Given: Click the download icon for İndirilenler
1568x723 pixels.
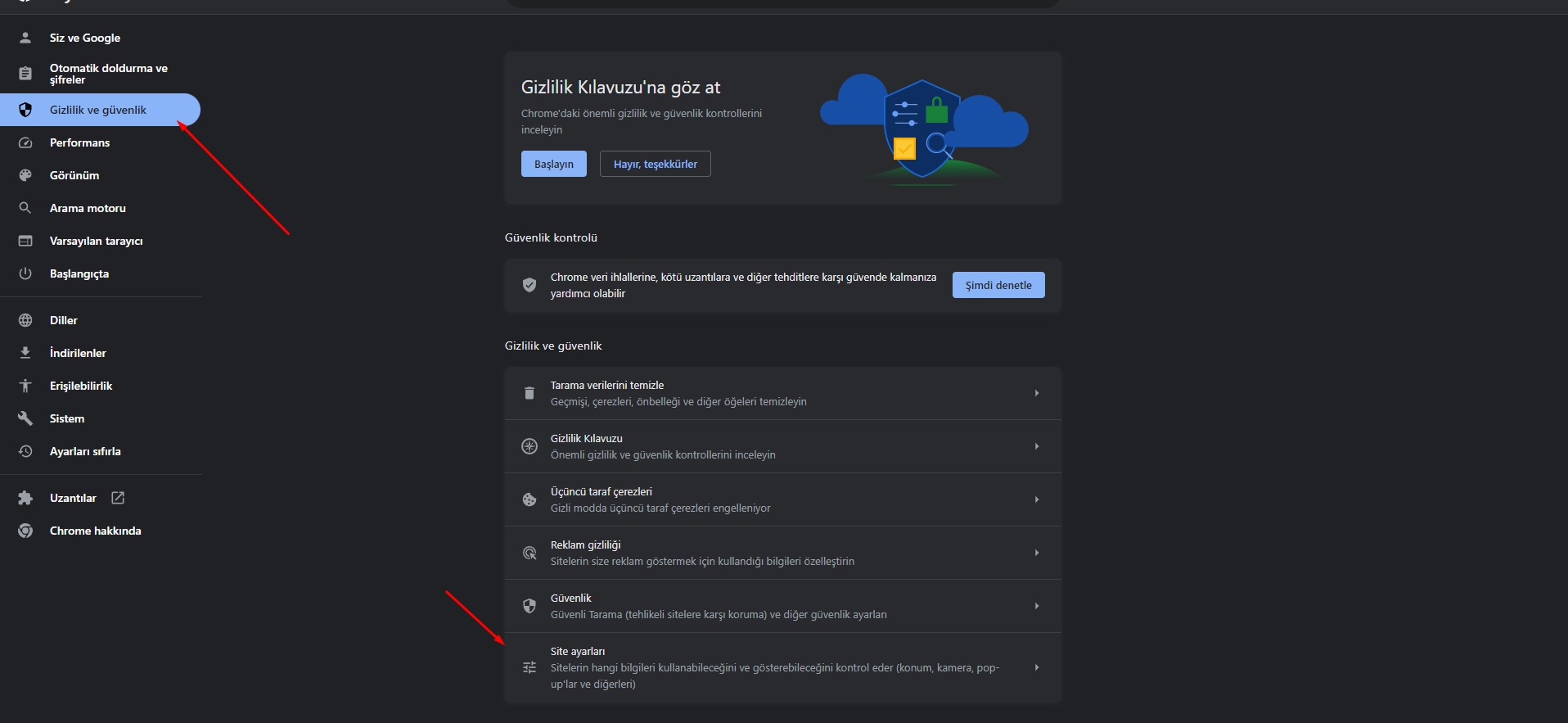Looking at the screenshot, I should coord(25,353).
